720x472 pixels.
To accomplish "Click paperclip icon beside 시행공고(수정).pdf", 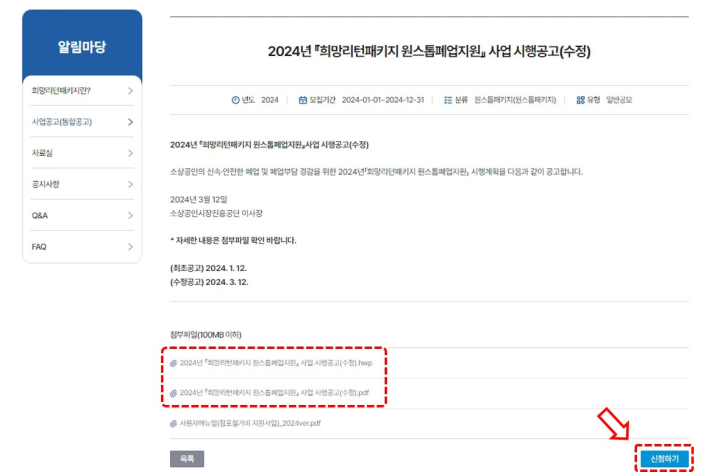I will 174,393.
